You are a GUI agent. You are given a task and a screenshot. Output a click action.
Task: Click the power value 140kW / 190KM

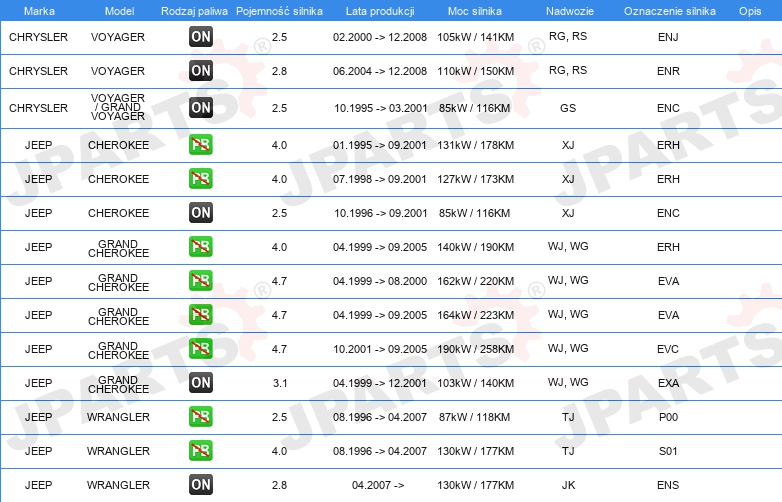(475, 247)
